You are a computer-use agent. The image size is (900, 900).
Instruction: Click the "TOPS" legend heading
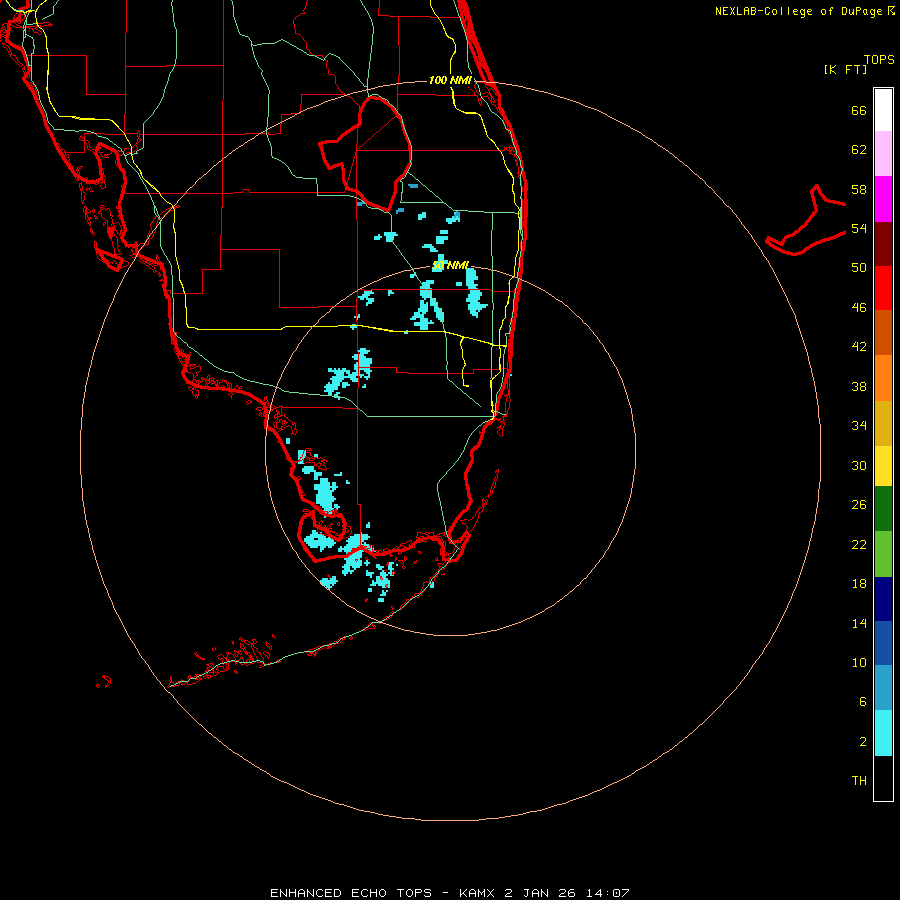pyautogui.click(x=879, y=59)
